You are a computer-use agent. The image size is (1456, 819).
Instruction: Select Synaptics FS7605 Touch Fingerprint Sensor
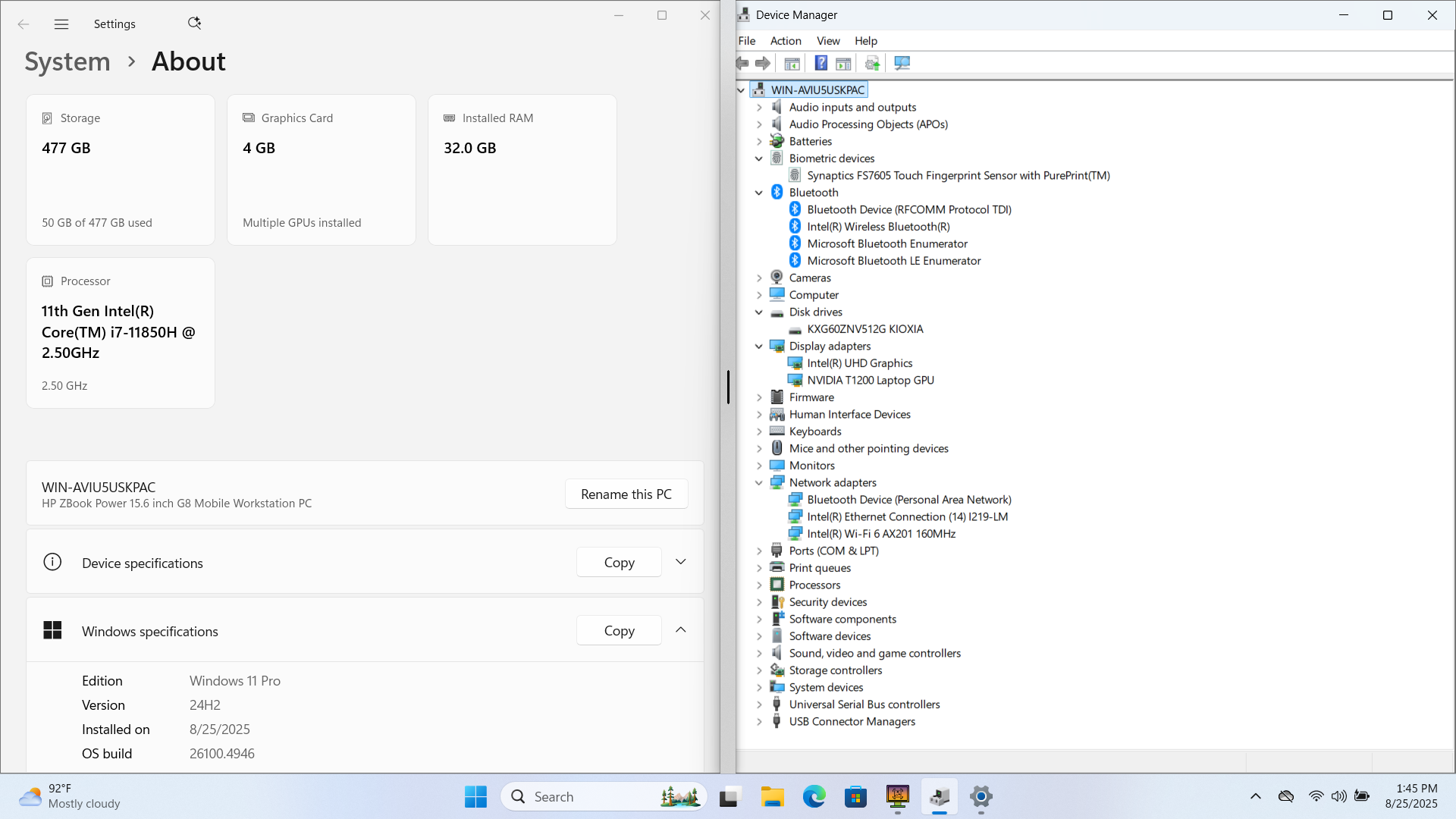pos(959,175)
